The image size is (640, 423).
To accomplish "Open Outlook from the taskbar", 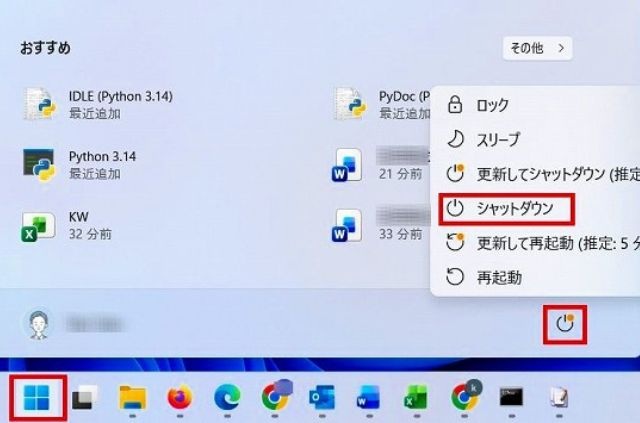I will [322, 398].
